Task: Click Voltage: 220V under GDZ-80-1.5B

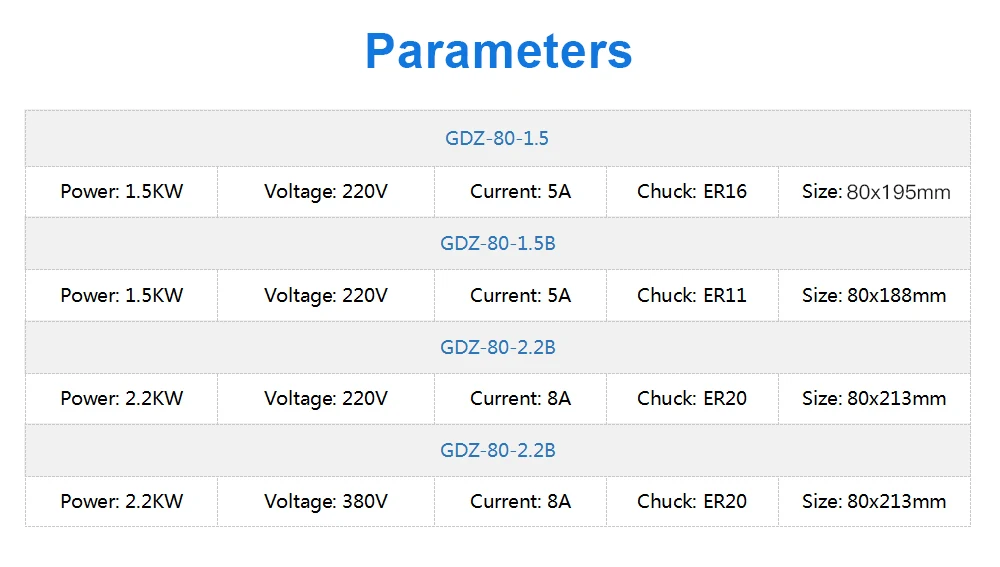Action: (x=326, y=295)
